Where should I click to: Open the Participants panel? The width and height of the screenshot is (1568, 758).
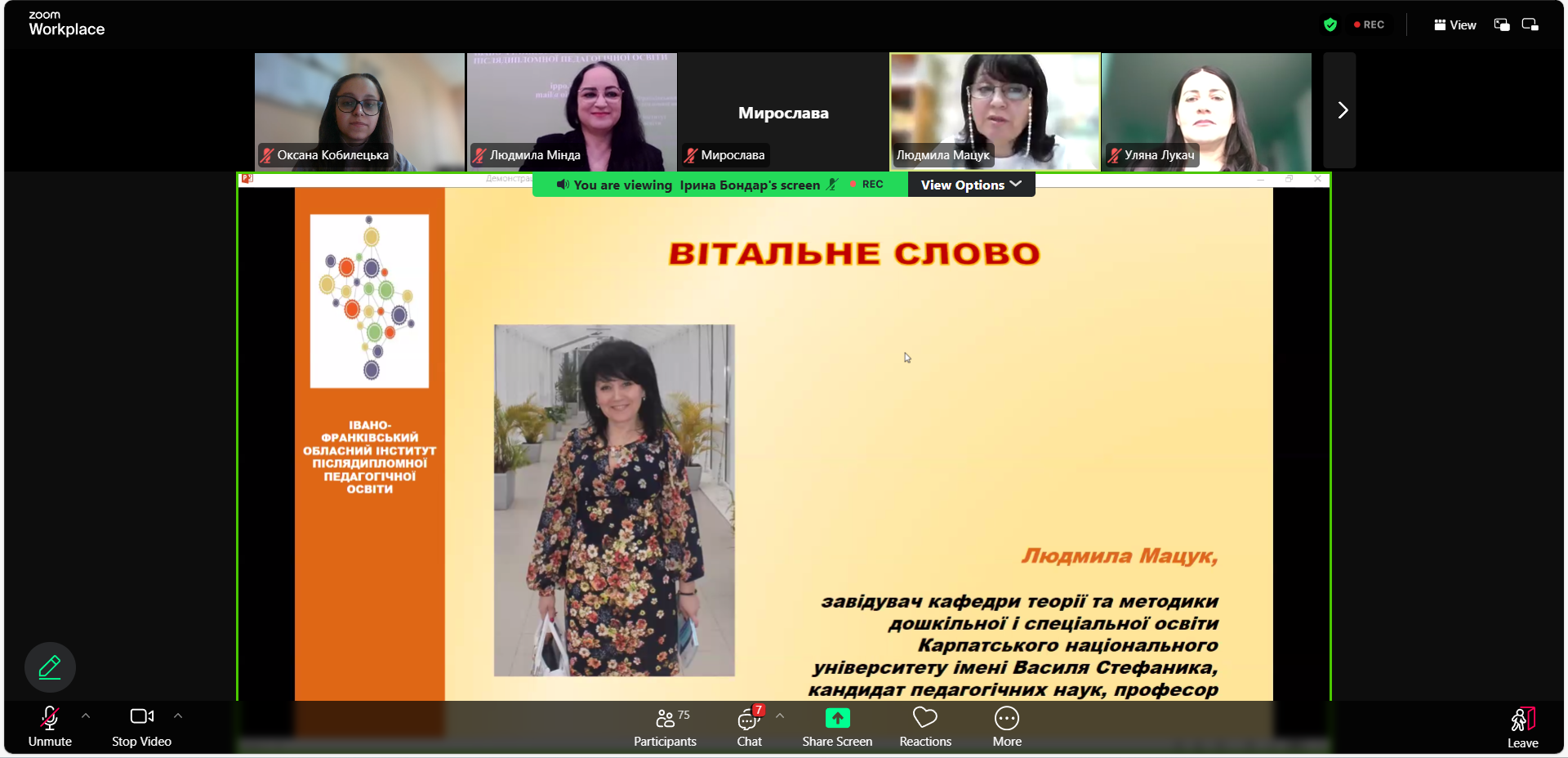click(x=665, y=727)
